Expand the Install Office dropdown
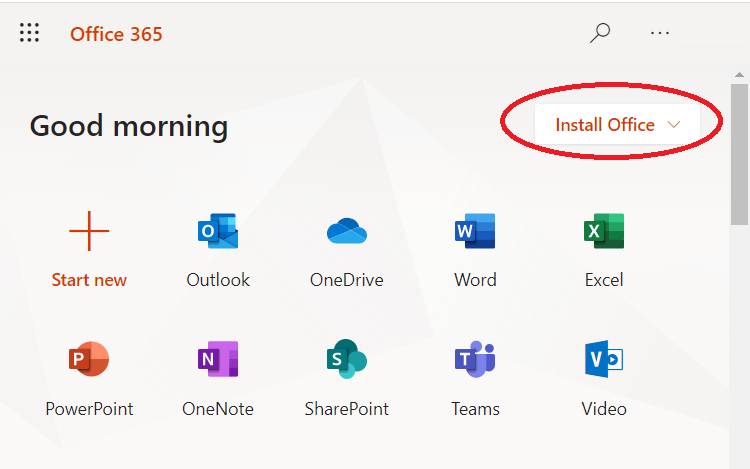This screenshot has height=469, width=750. pyautogui.click(x=618, y=125)
